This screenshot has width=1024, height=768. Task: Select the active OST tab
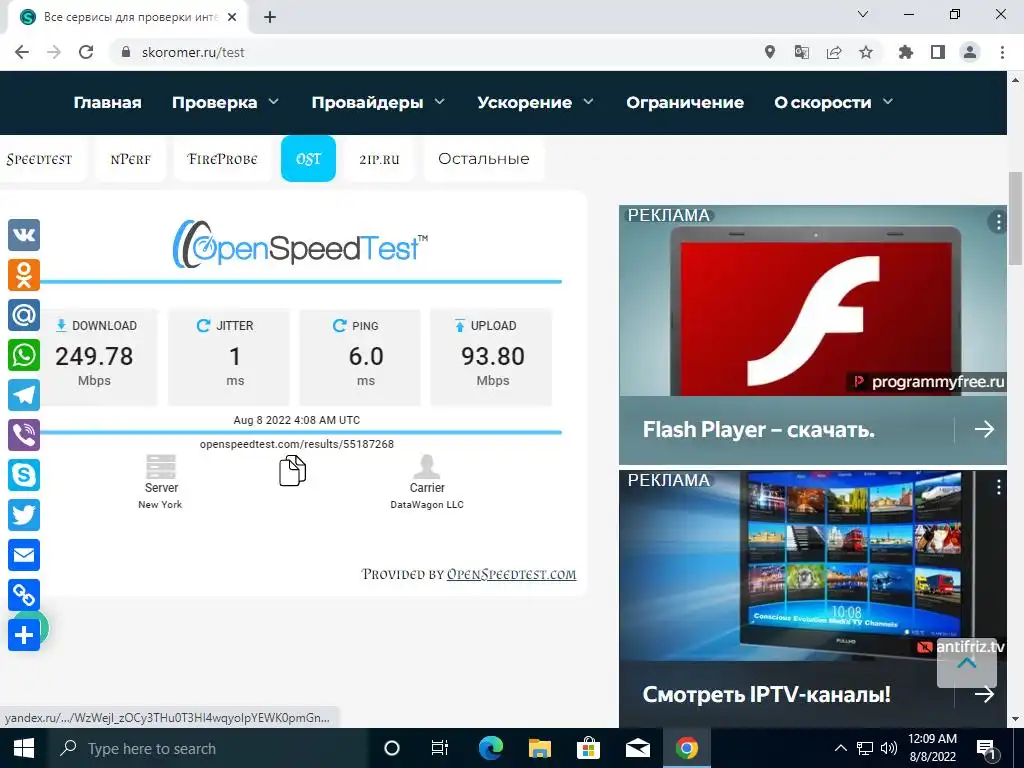308,159
